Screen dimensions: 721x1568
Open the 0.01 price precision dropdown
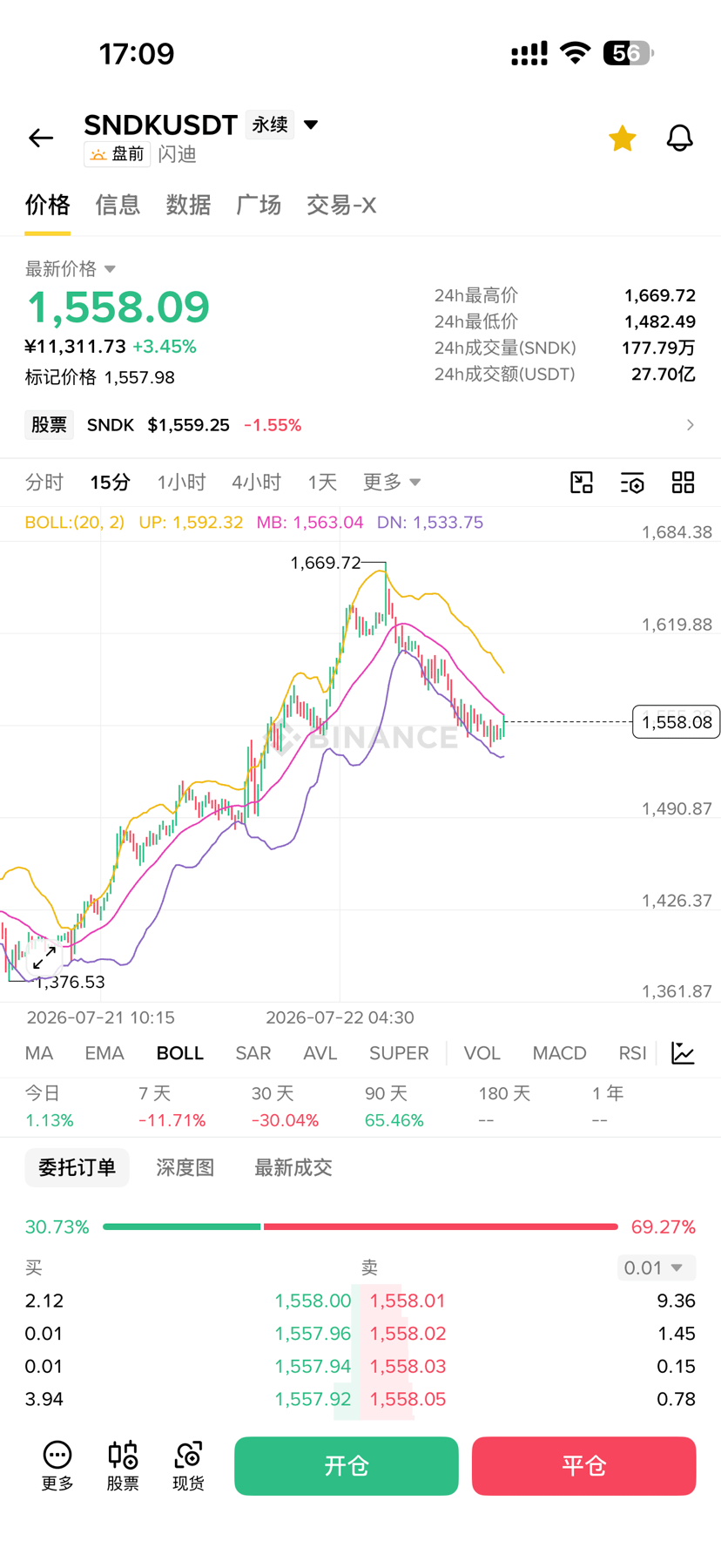pyautogui.click(x=657, y=1267)
